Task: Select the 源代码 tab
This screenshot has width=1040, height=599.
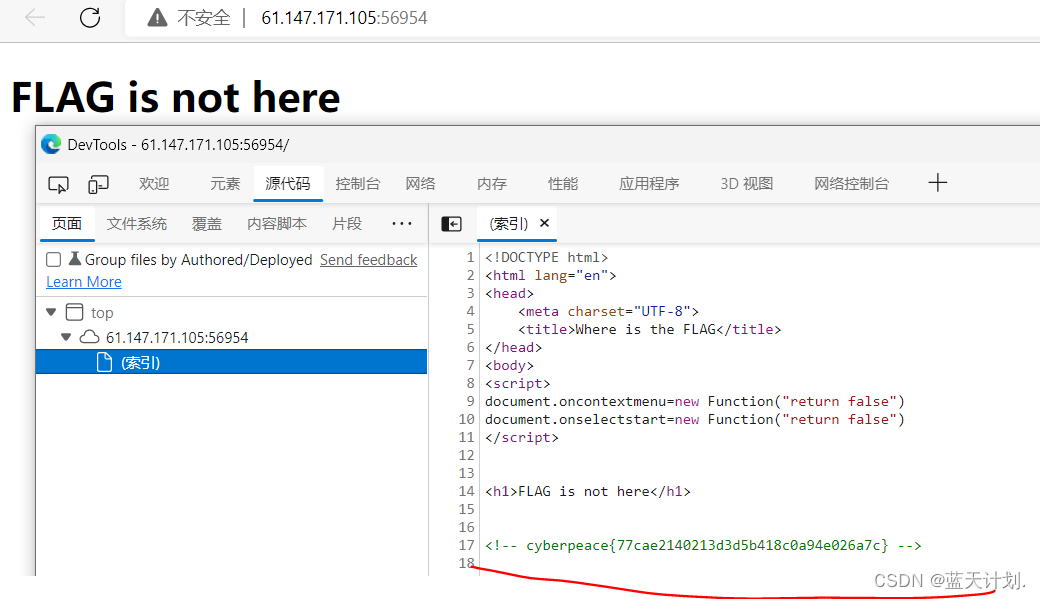Action: pos(288,184)
